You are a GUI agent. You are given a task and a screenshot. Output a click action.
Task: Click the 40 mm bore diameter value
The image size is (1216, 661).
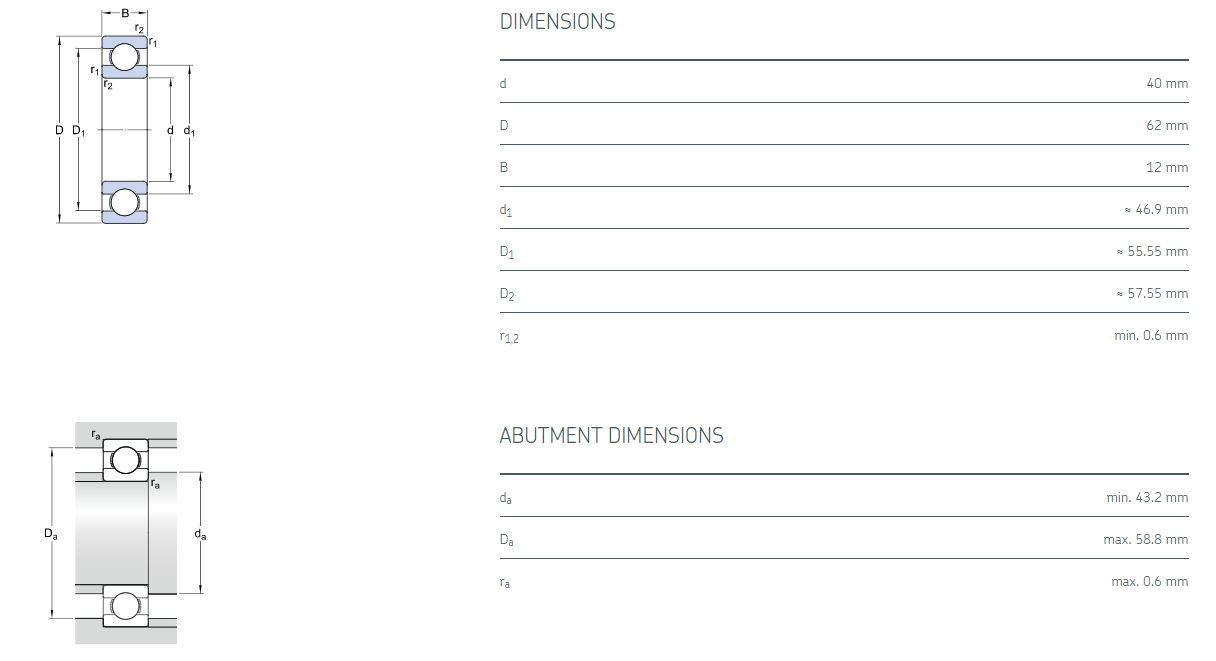click(x=1167, y=83)
